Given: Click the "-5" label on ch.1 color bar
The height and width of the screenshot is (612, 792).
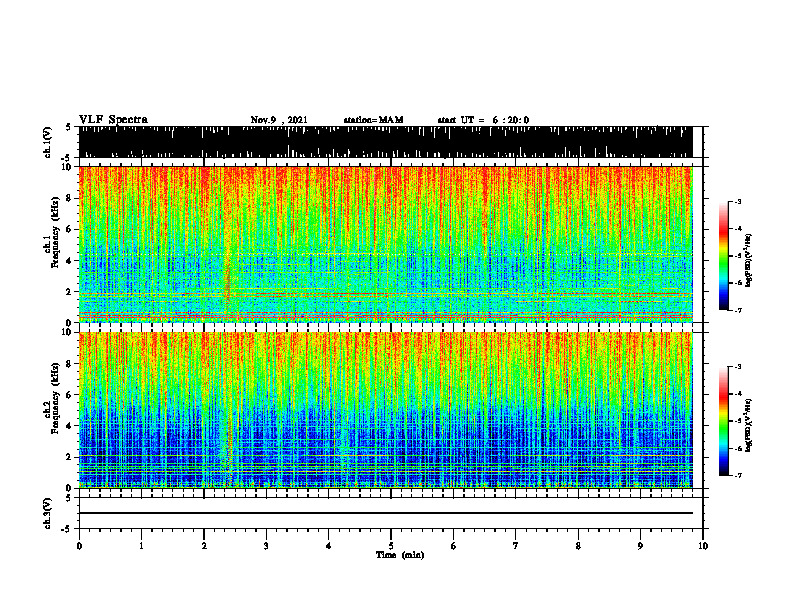Looking at the screenshot, I should [738, 256].
